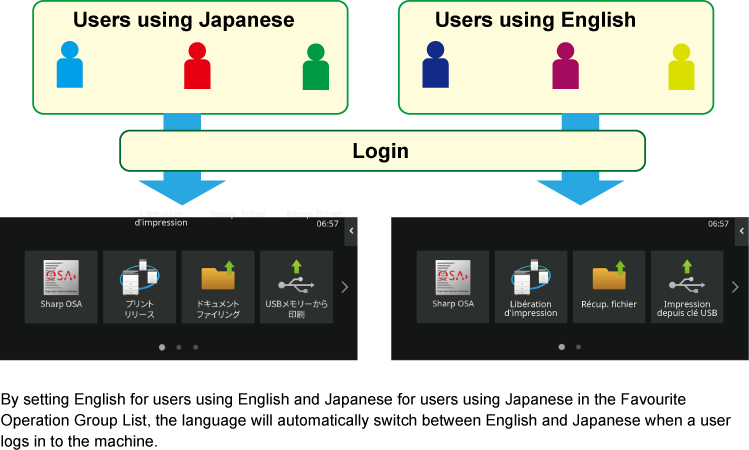
Task: Click the Login box
Action: point(381,151)
